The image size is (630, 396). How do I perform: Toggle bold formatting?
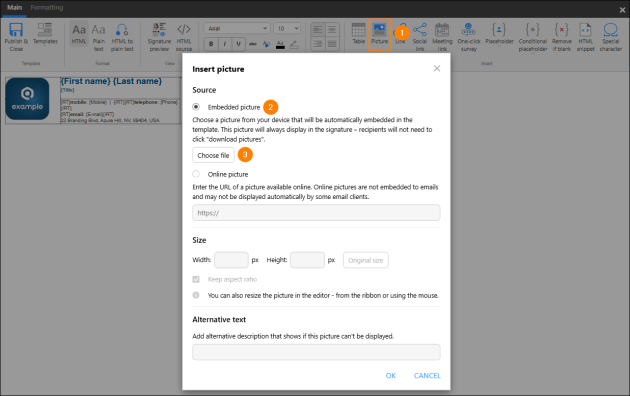tap(211, 44)
